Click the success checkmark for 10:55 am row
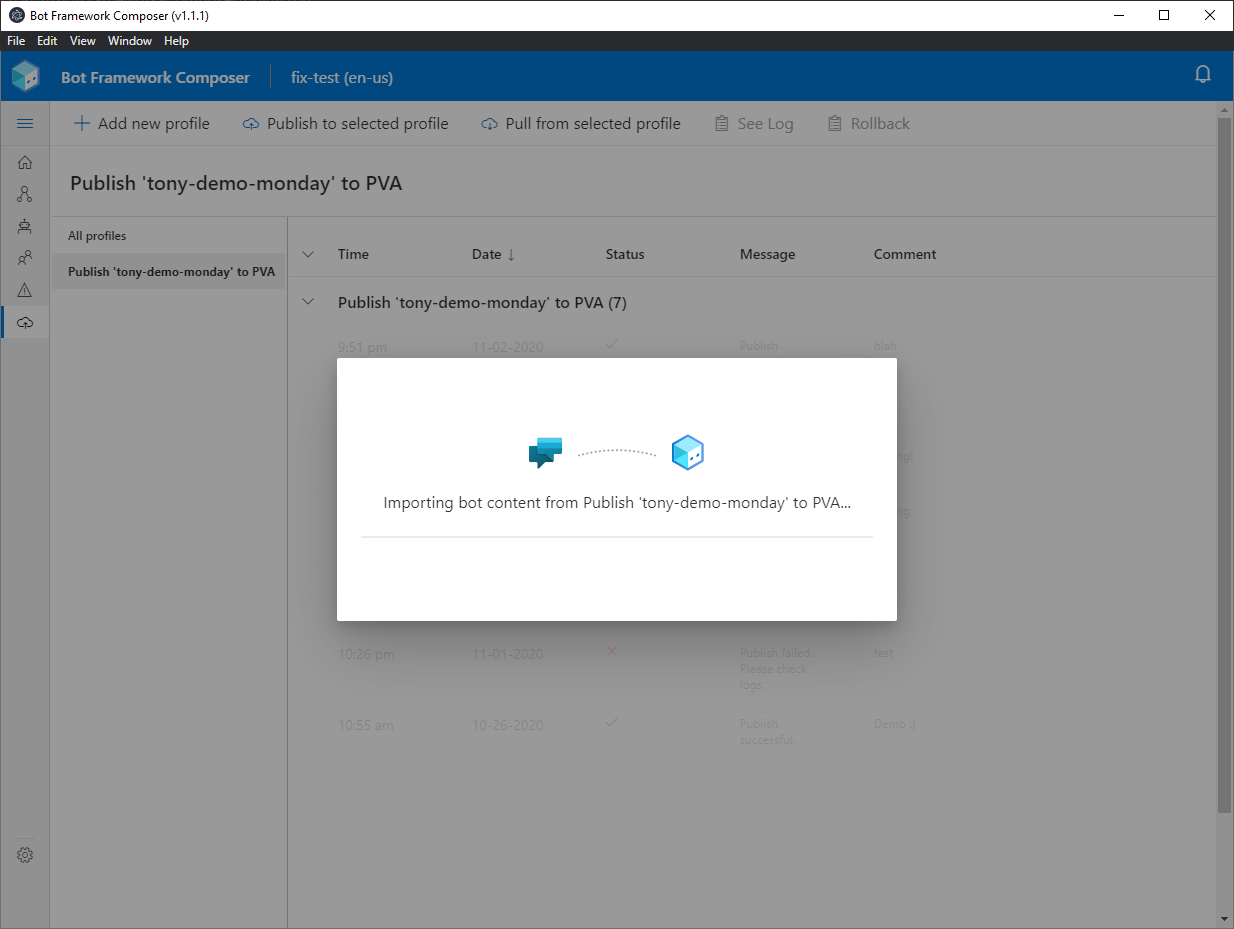This screenshot has width=1234, height=929. [612, 721]
